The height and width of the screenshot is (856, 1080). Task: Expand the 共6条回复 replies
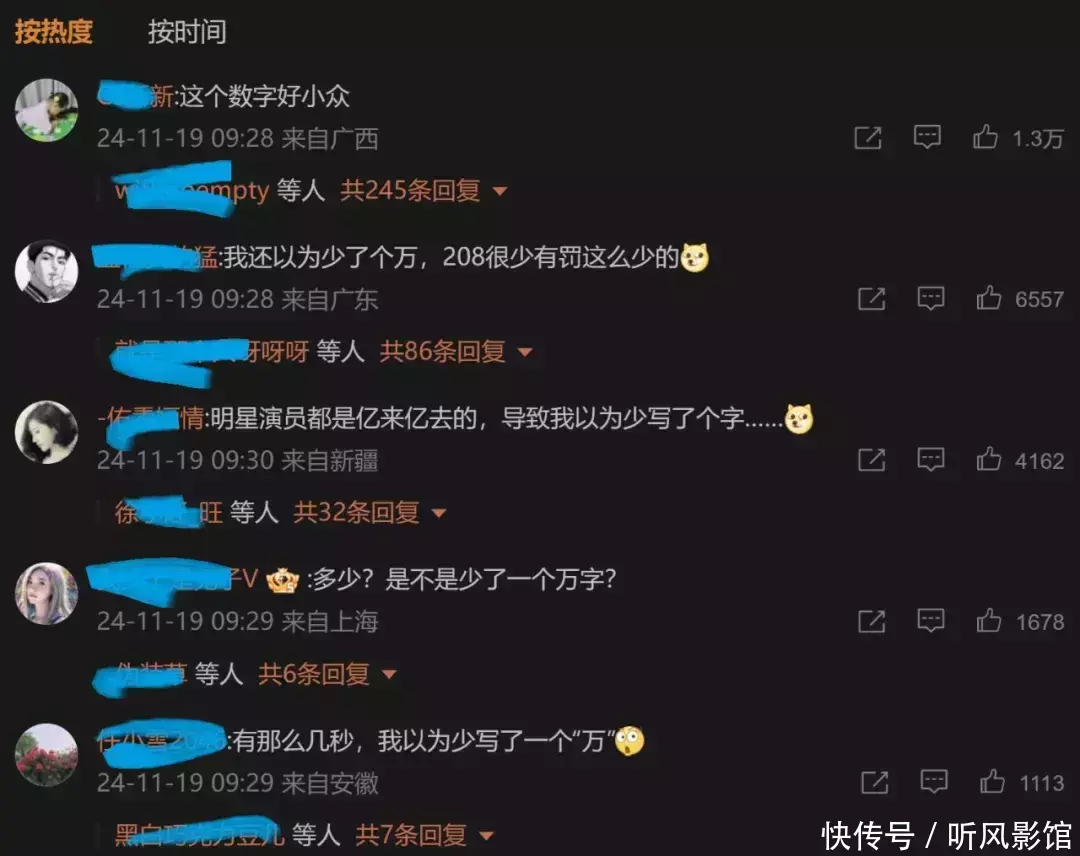click(327, 674)
